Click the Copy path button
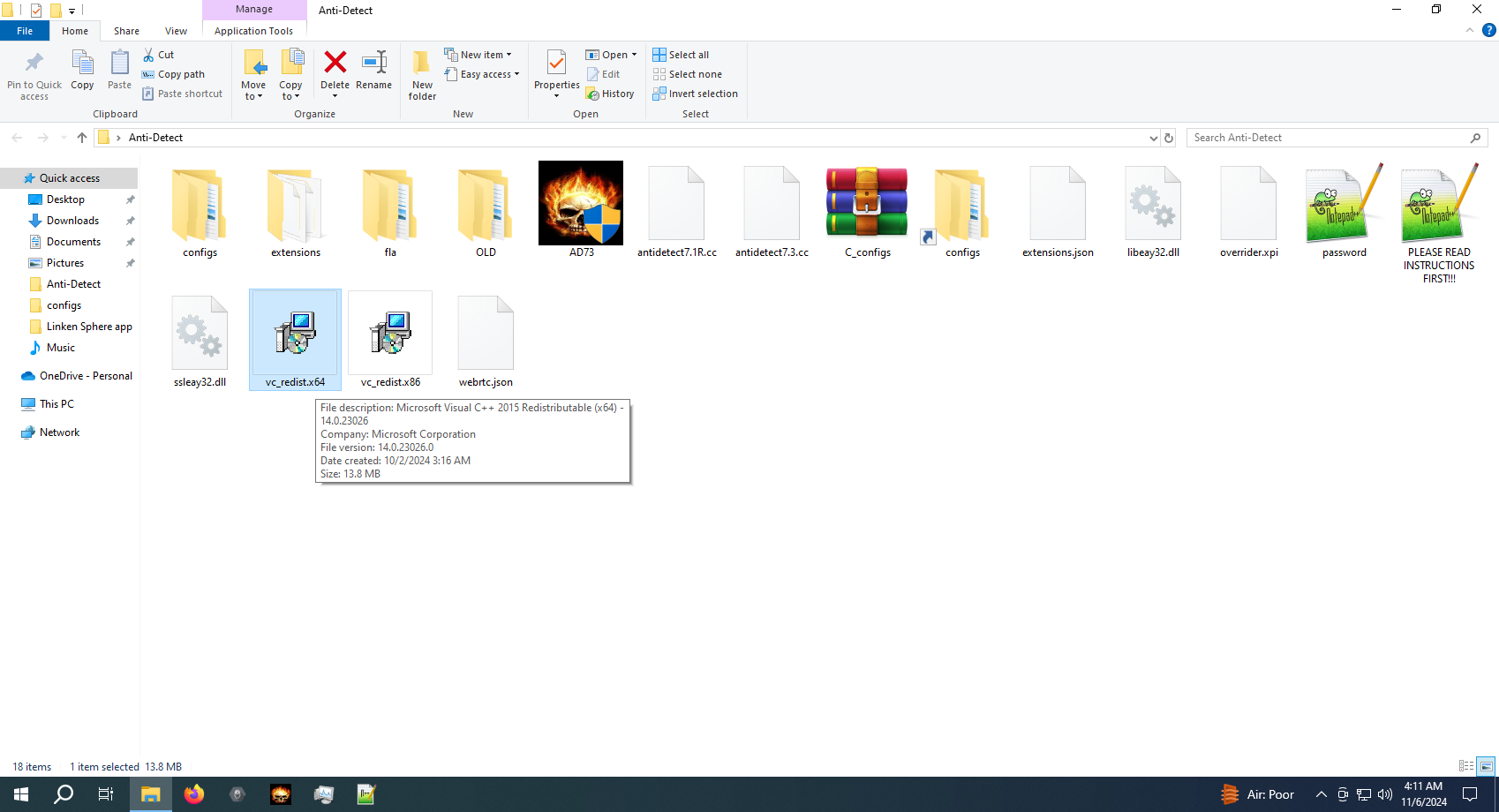1499x812 pixels. (x=174, y=74)
